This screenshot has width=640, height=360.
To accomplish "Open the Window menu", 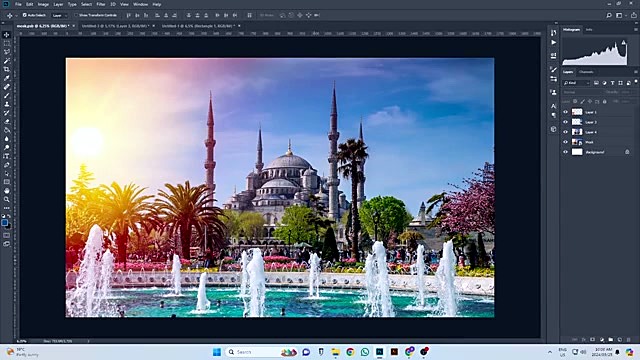I will 140,4.
